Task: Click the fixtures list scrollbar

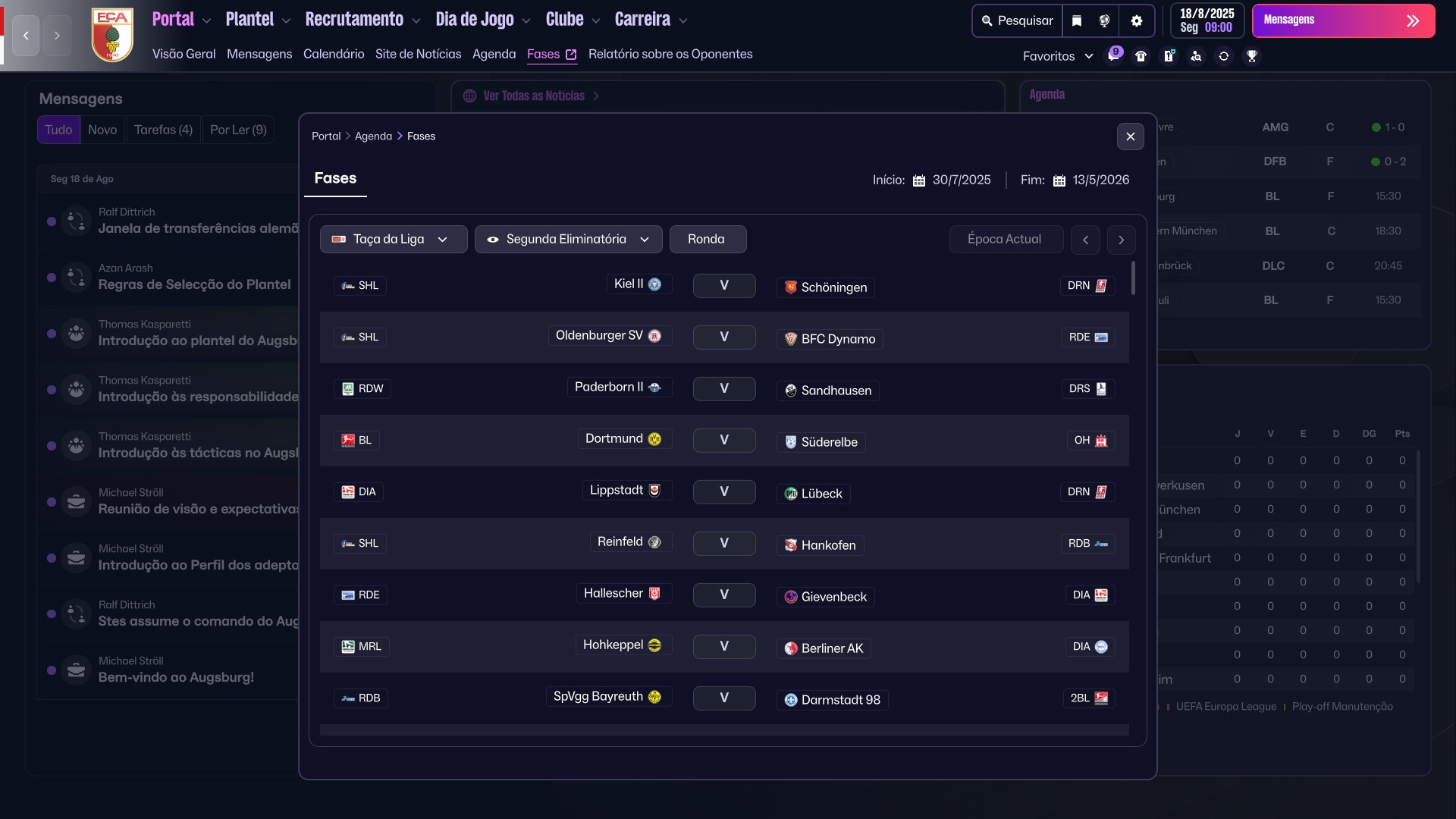Action: point(1133,278)
